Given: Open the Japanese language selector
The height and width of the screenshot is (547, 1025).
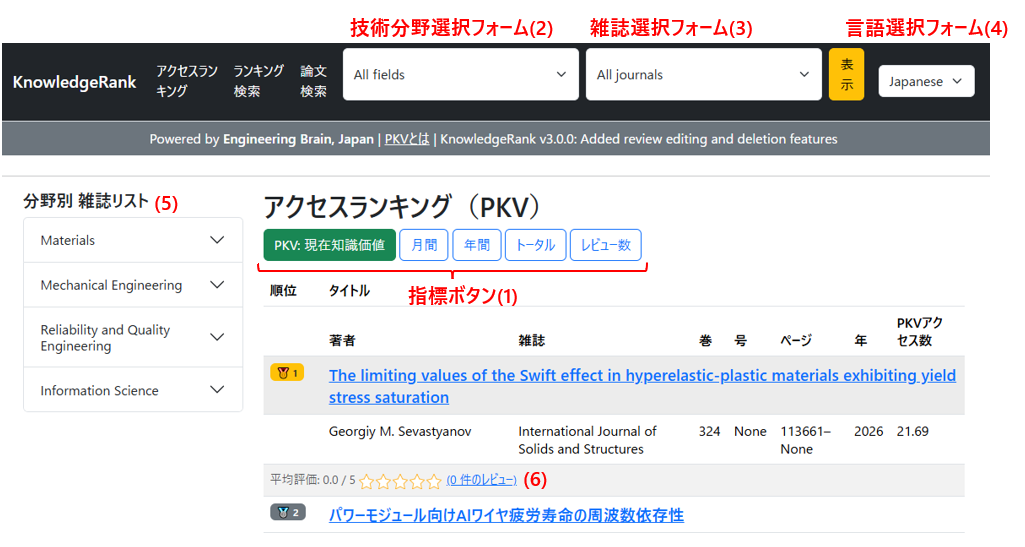Looking at the screenshot, I should [x=926, y=82].
